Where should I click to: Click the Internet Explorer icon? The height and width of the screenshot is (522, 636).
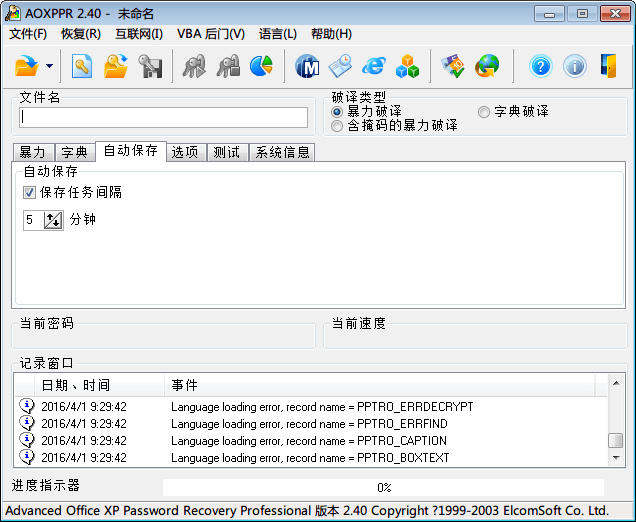click(x=374, y=66)
